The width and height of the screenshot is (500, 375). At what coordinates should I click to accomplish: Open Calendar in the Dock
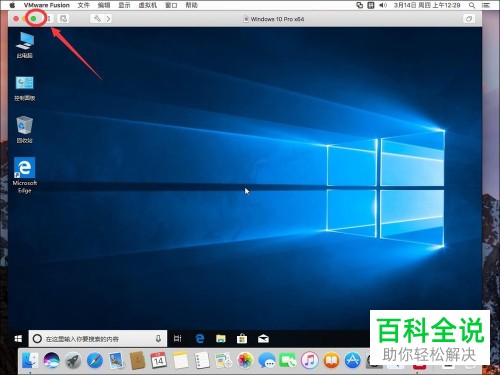click(159, 360)
